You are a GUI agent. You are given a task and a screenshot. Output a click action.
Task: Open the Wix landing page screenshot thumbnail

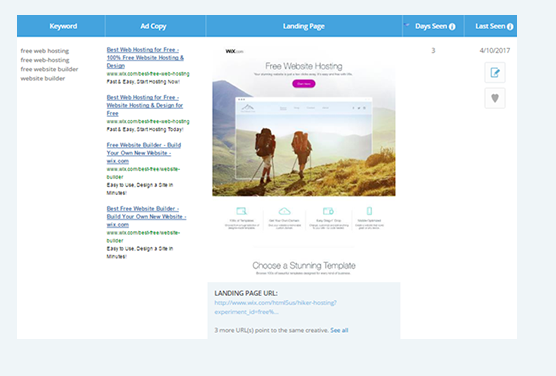(x=304, y=161)
